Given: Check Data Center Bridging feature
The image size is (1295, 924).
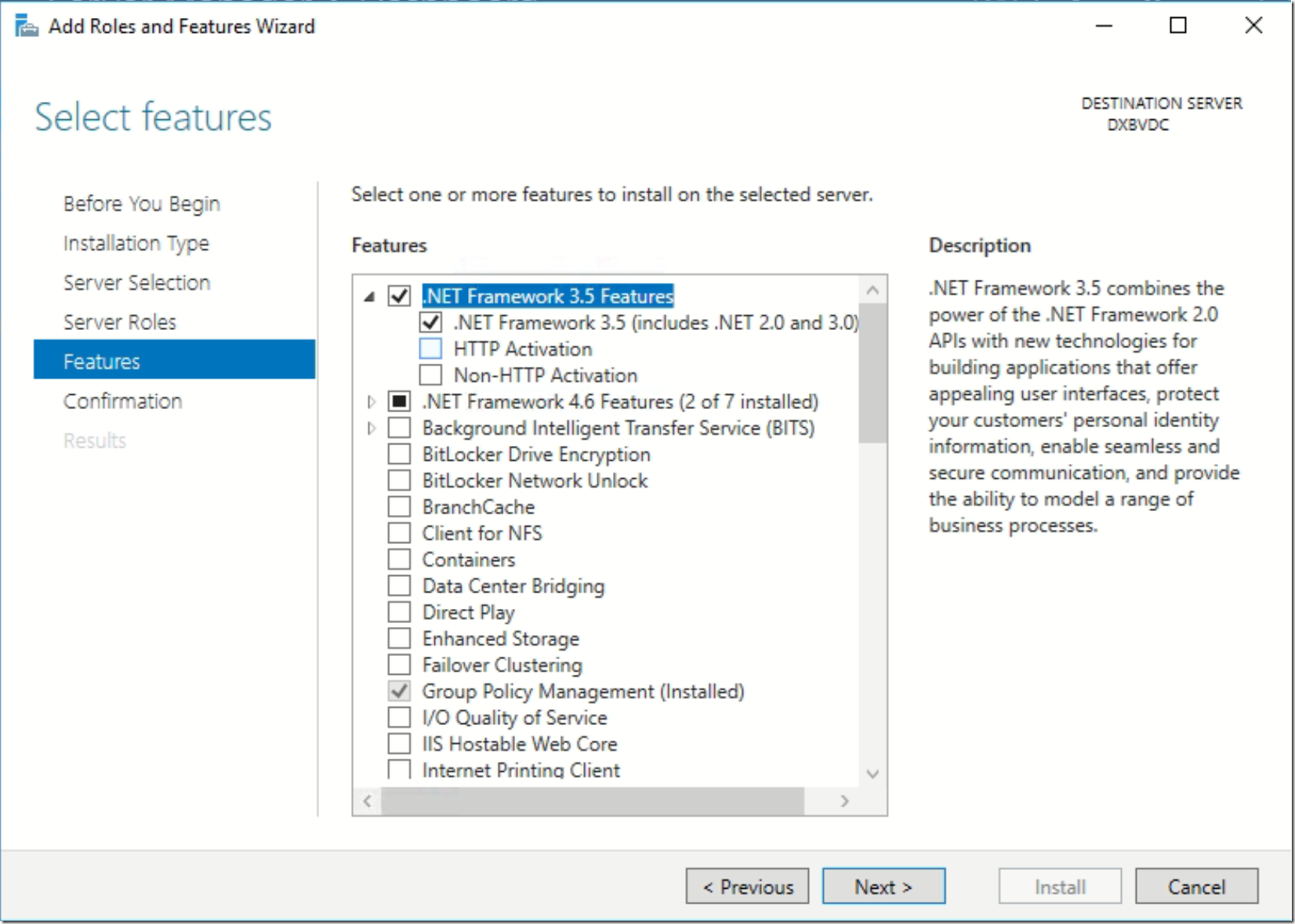Looking at the screenshot, I should click(399, 585).
